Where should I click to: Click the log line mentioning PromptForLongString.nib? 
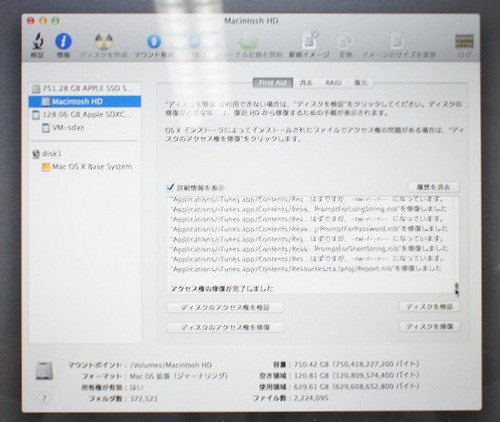click(309, 209)
